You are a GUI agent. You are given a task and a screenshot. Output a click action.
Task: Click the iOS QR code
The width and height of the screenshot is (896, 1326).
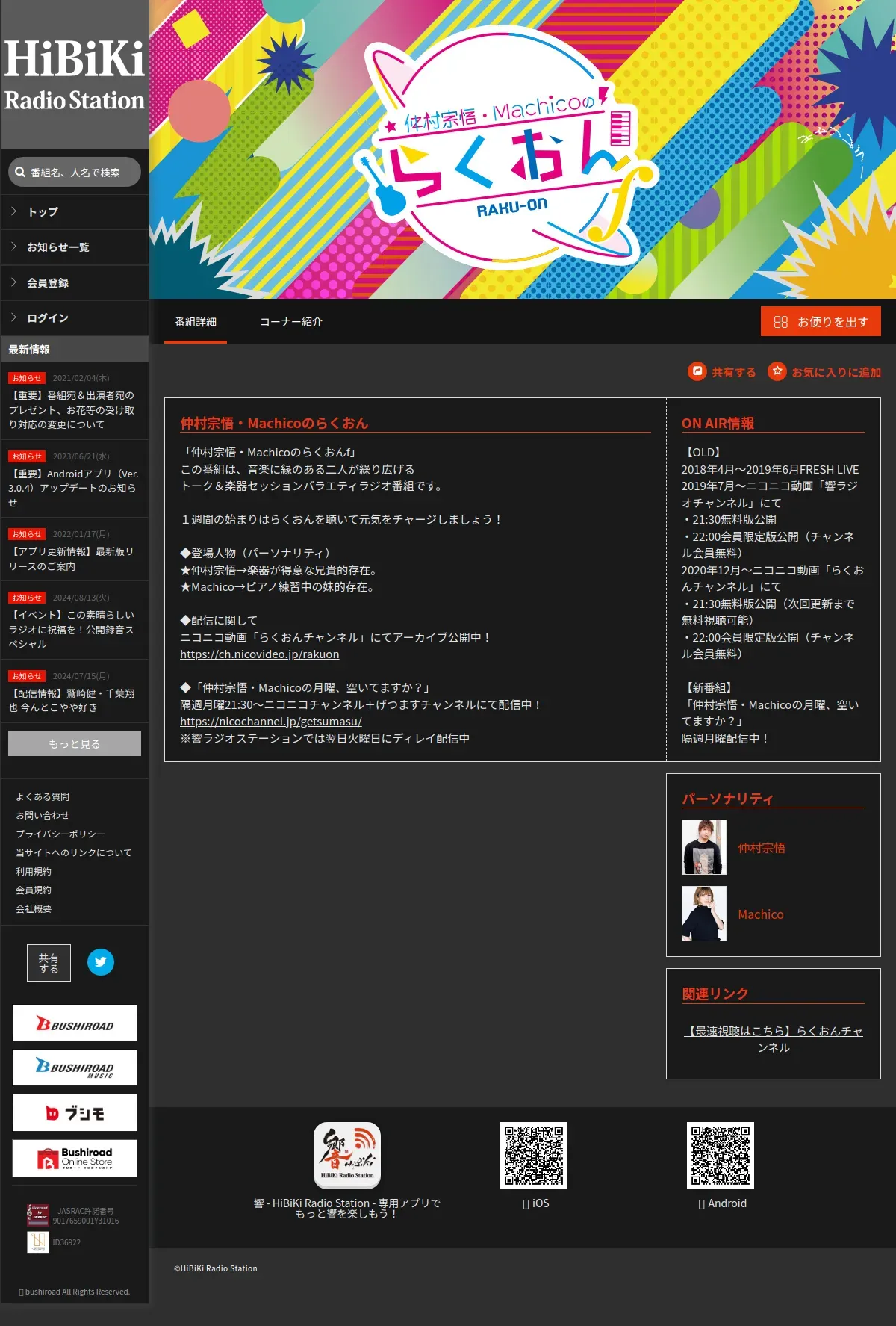click(x=534, y=1155)
